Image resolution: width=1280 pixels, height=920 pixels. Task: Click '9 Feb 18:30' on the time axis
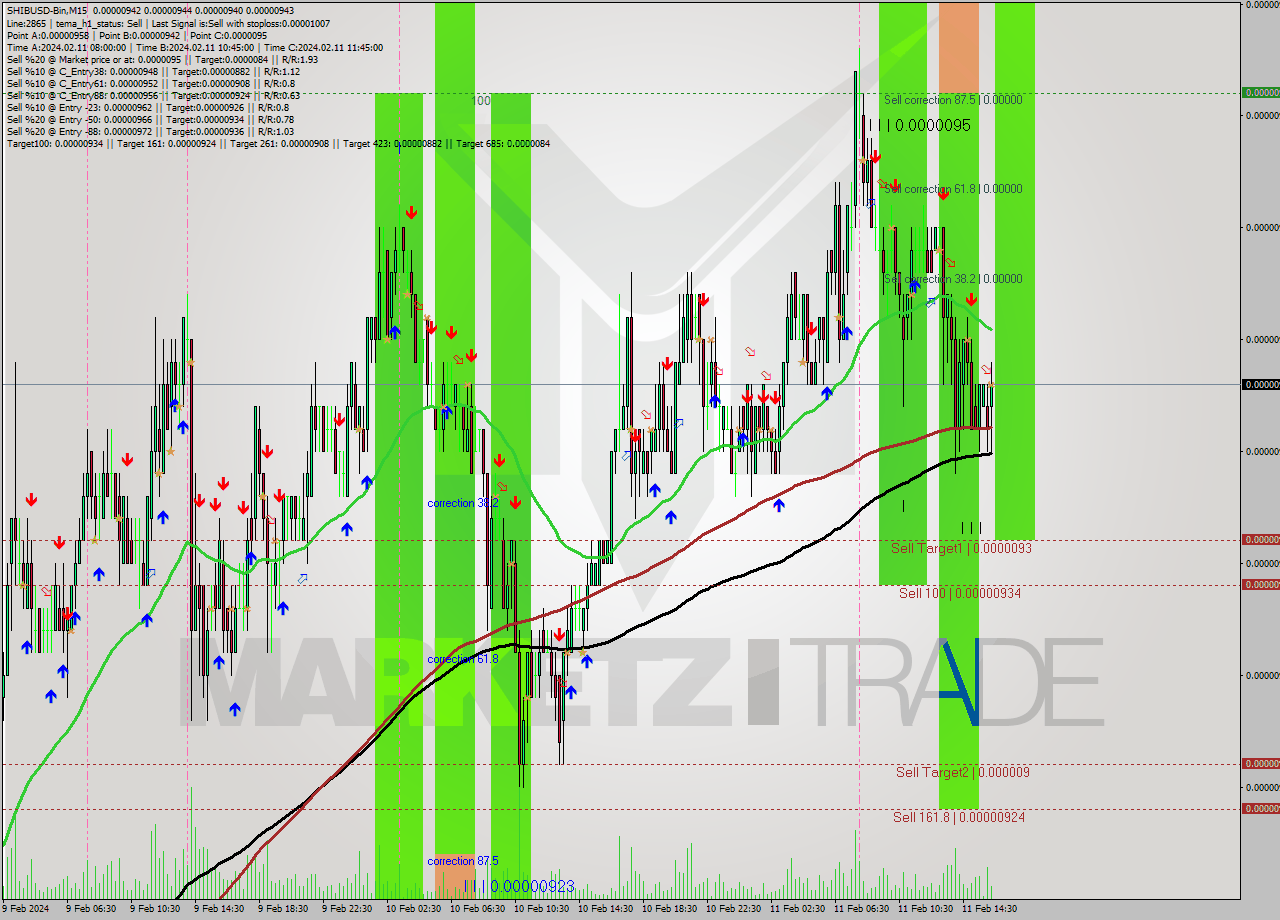(x=282, y=909)
